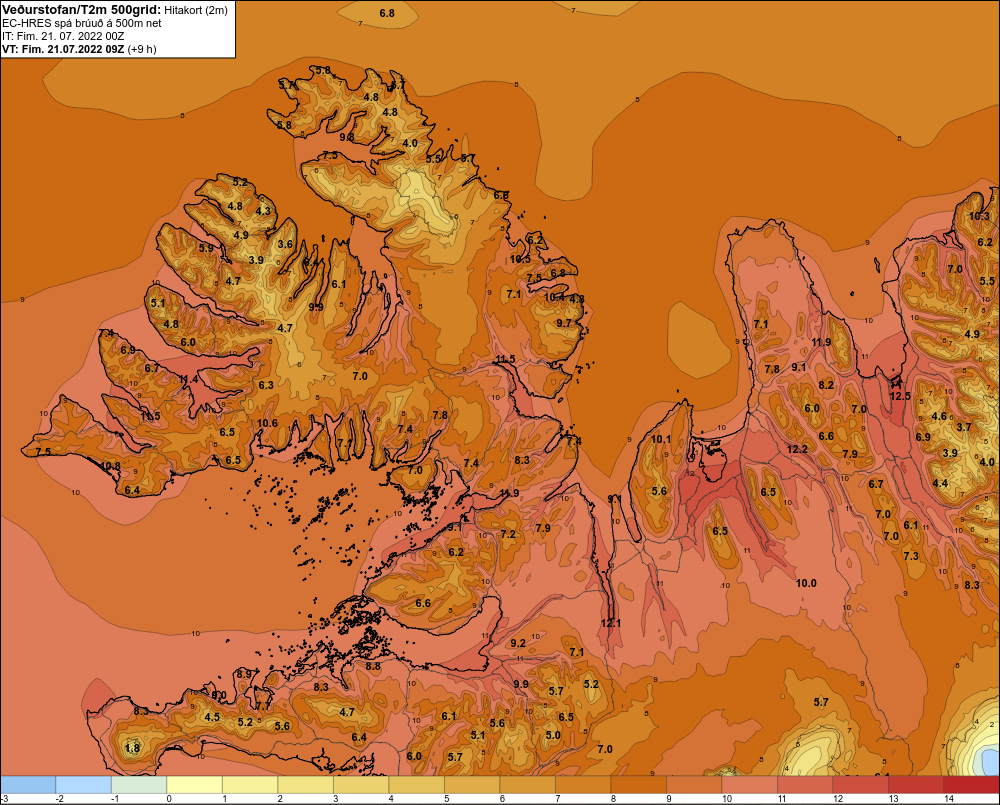Image resolution: width=1000 pixels, height=805 pixels.
Task: Click the 'Veðurstofan/T2m 500grid:' title text
Action: coord(82,10)
